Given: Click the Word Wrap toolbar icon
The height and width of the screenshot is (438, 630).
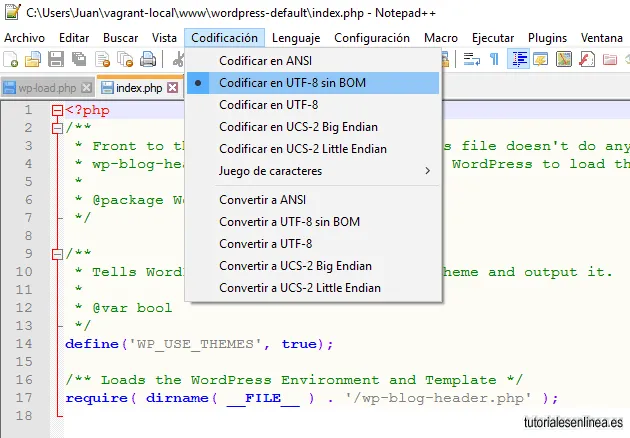Looking at the screenshot, I should coord(472,59).
